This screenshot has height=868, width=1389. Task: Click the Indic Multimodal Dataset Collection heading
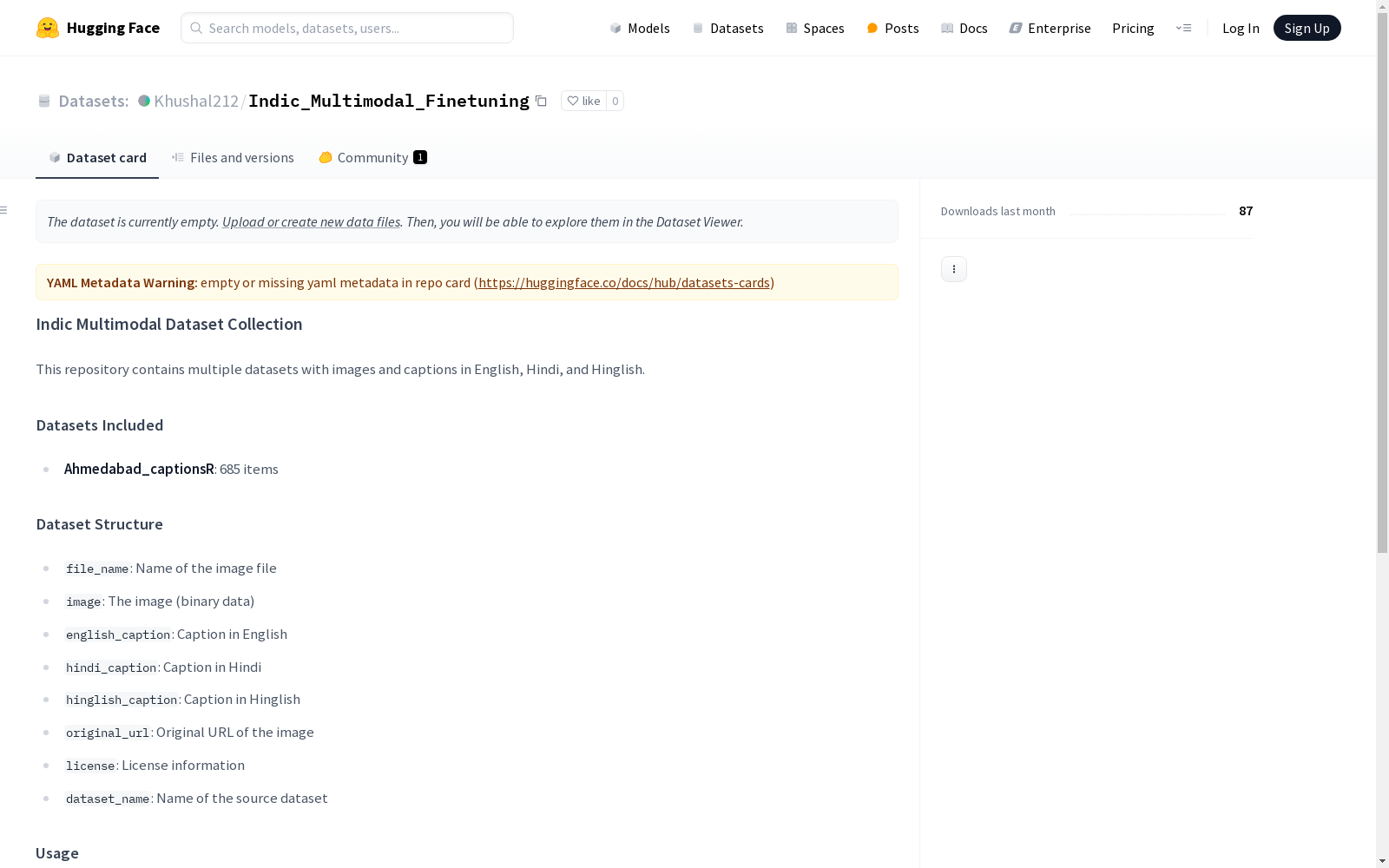coord(169,324)
